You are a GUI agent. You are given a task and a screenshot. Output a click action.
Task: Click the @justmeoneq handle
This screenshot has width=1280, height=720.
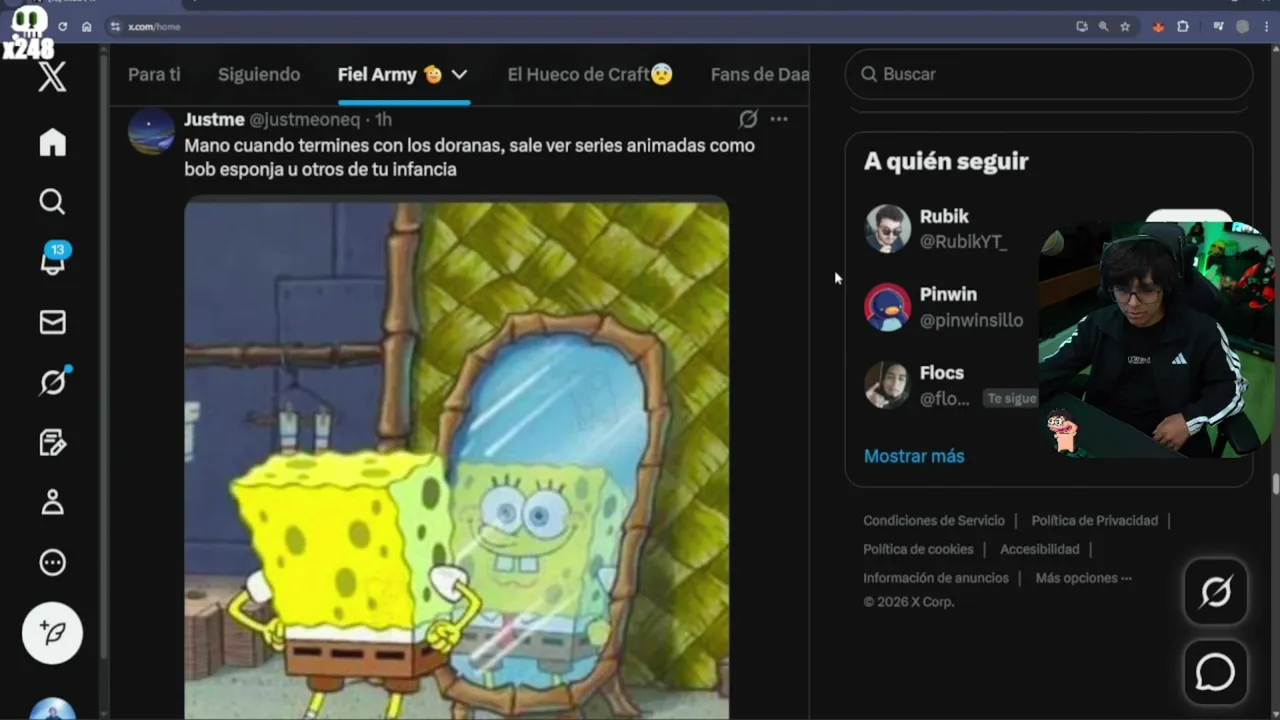pos(304,120)
